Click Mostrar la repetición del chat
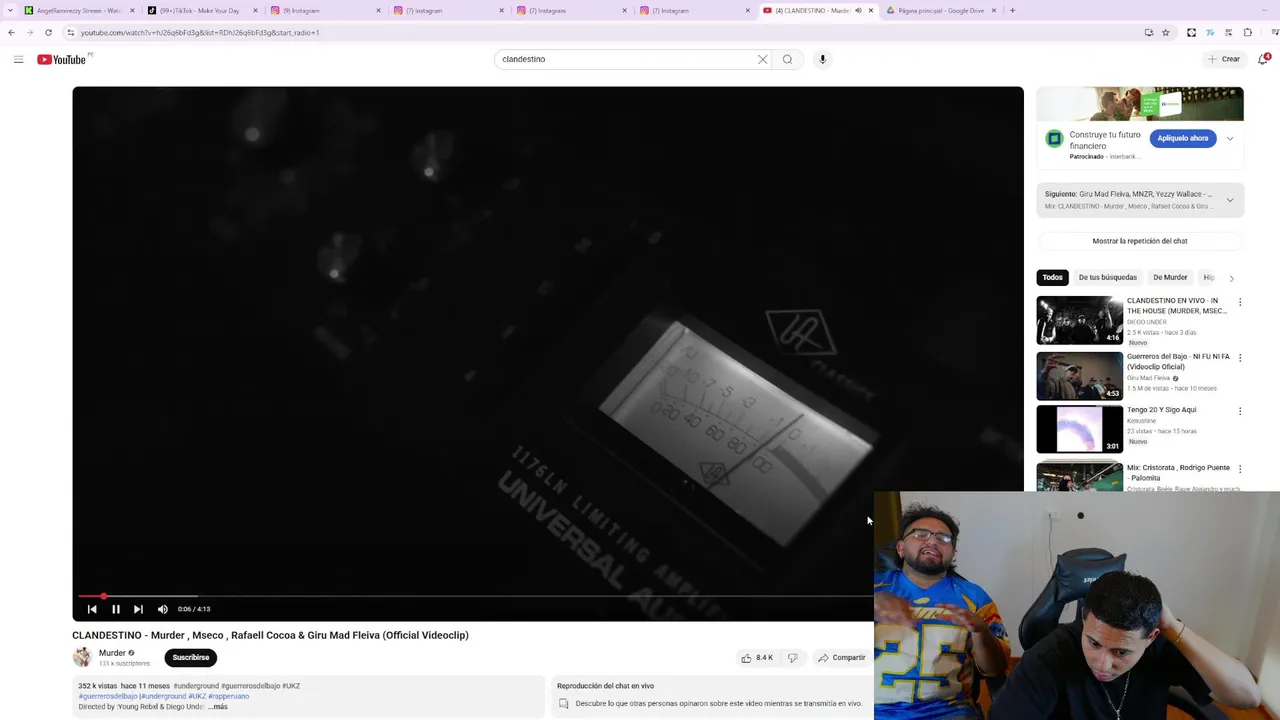 (x=1140, y=241)
